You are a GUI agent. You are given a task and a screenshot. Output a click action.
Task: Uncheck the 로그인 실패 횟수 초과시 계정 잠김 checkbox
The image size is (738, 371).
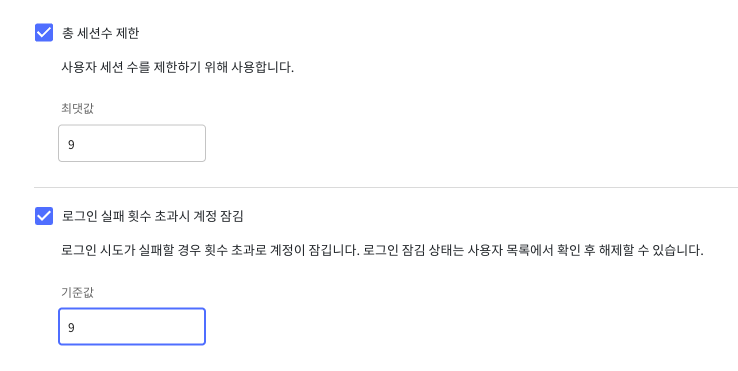(44, 216)
